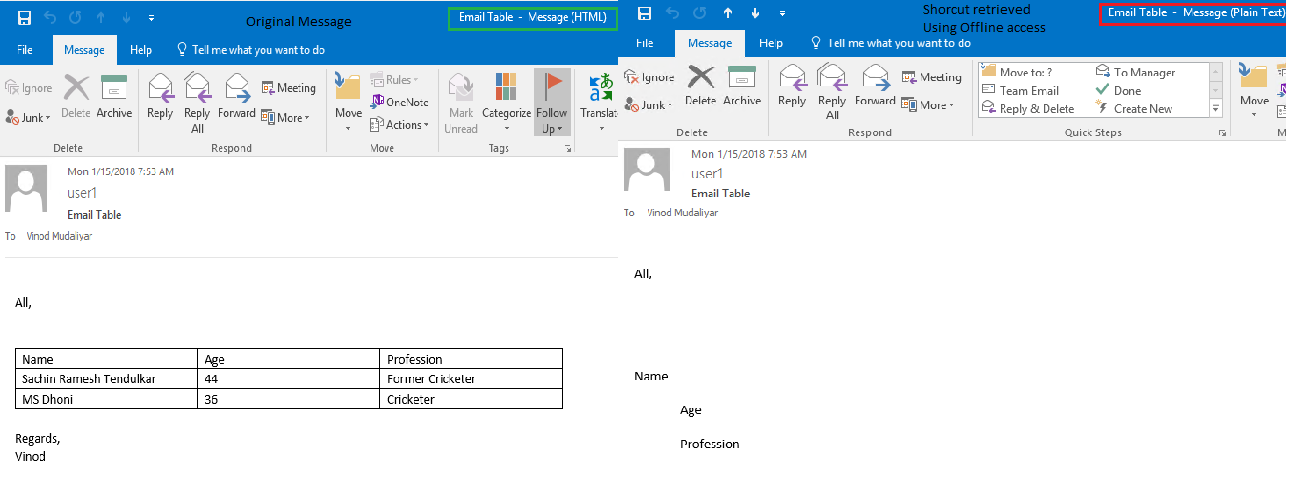This screenshot has height=481, width=1292.
Task: Click Meeting in the Plain Text window
Action: pyautogui.click(x=932, y=77)
